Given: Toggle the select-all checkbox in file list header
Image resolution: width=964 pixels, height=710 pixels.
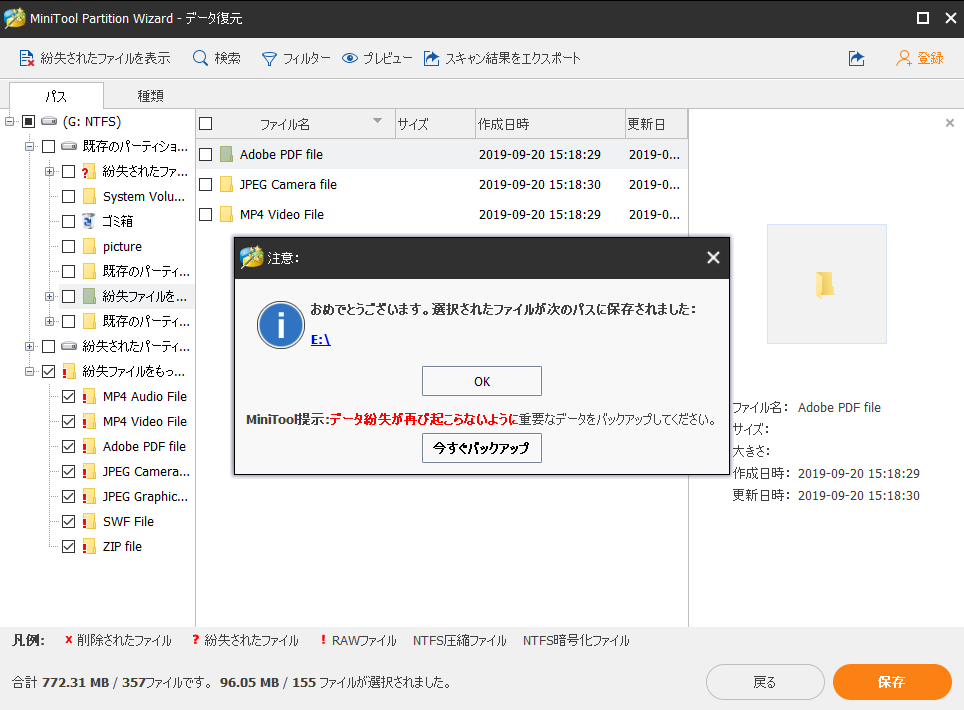Looking at the screenshot, I should 206,124.
